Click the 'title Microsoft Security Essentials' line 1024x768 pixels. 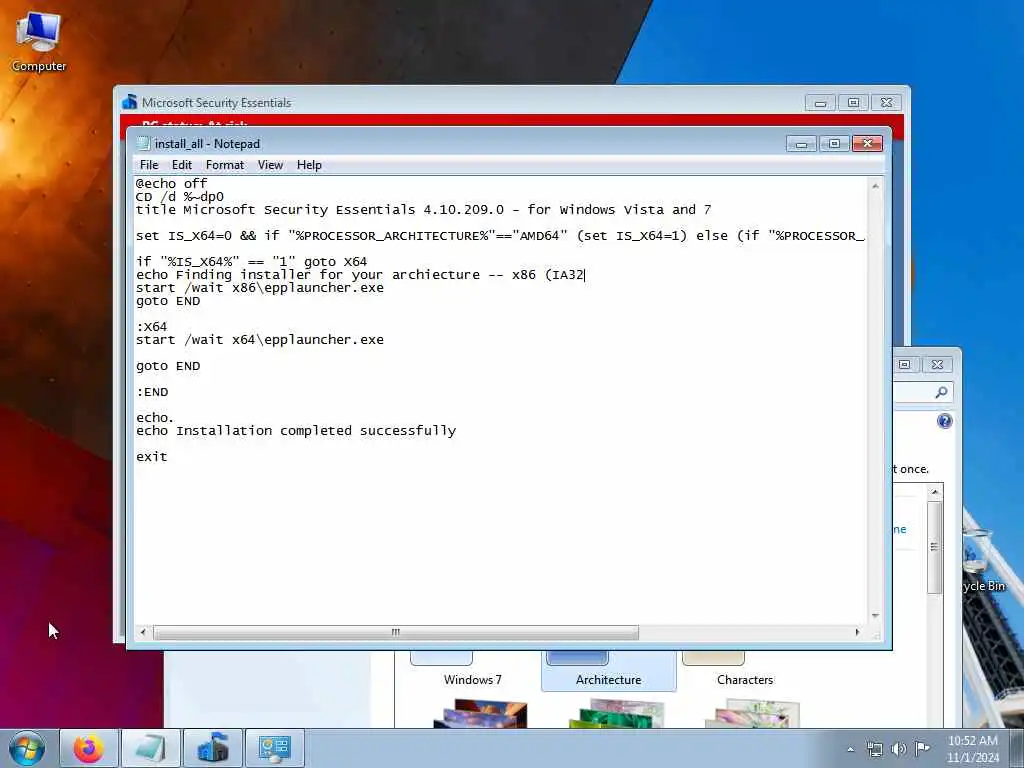point(423,210)
